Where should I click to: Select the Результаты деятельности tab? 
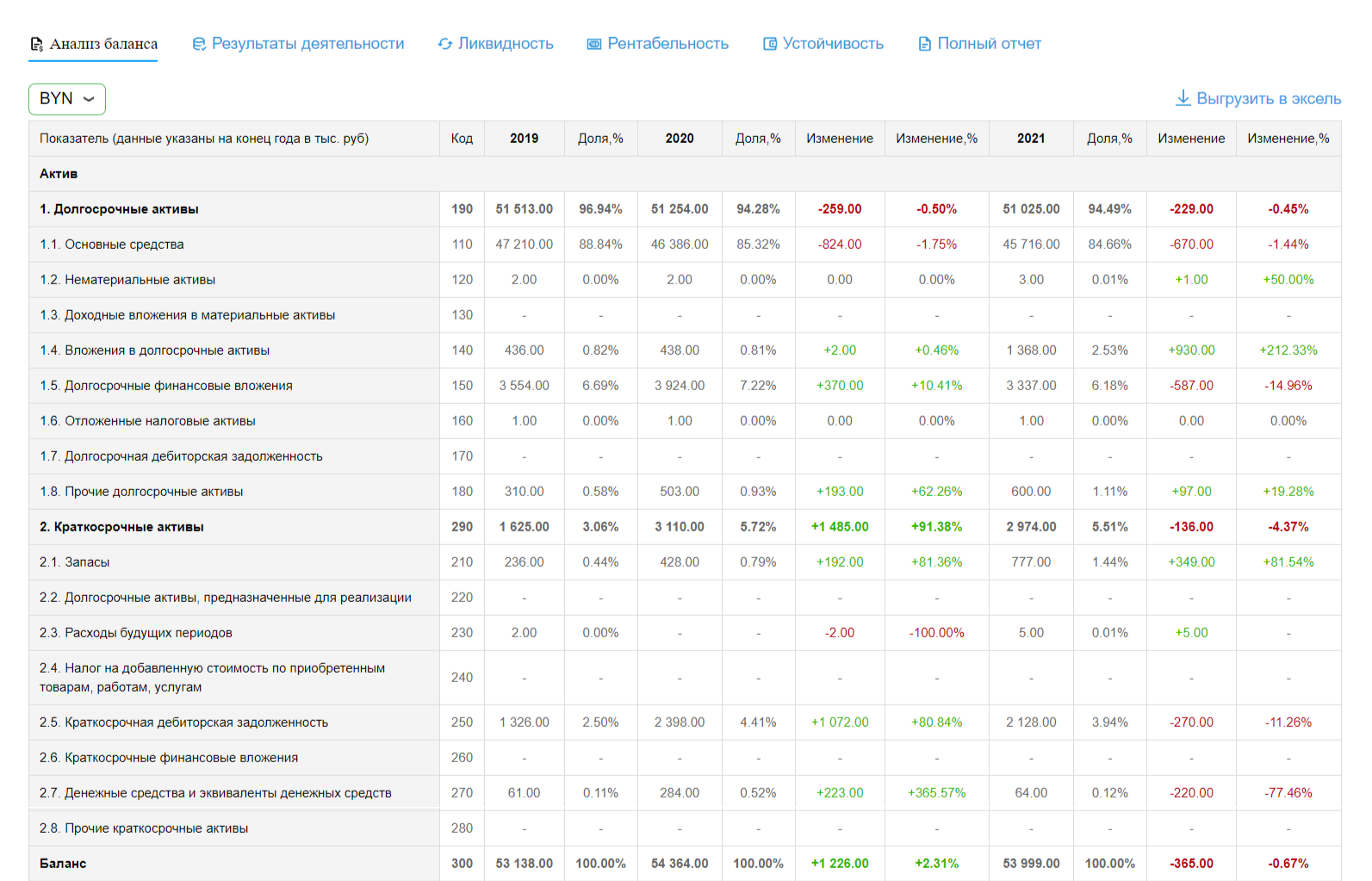(x=307, y=44)
